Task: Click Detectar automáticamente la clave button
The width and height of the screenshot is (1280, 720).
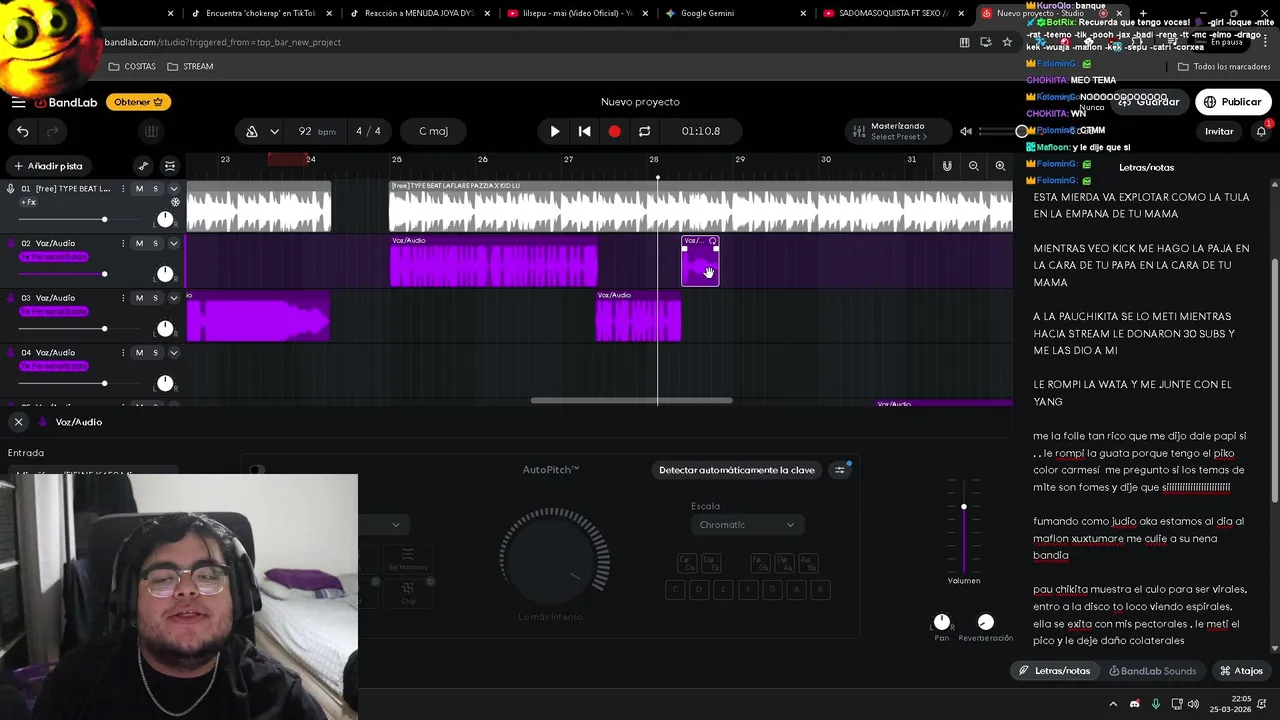Action: 736,470
